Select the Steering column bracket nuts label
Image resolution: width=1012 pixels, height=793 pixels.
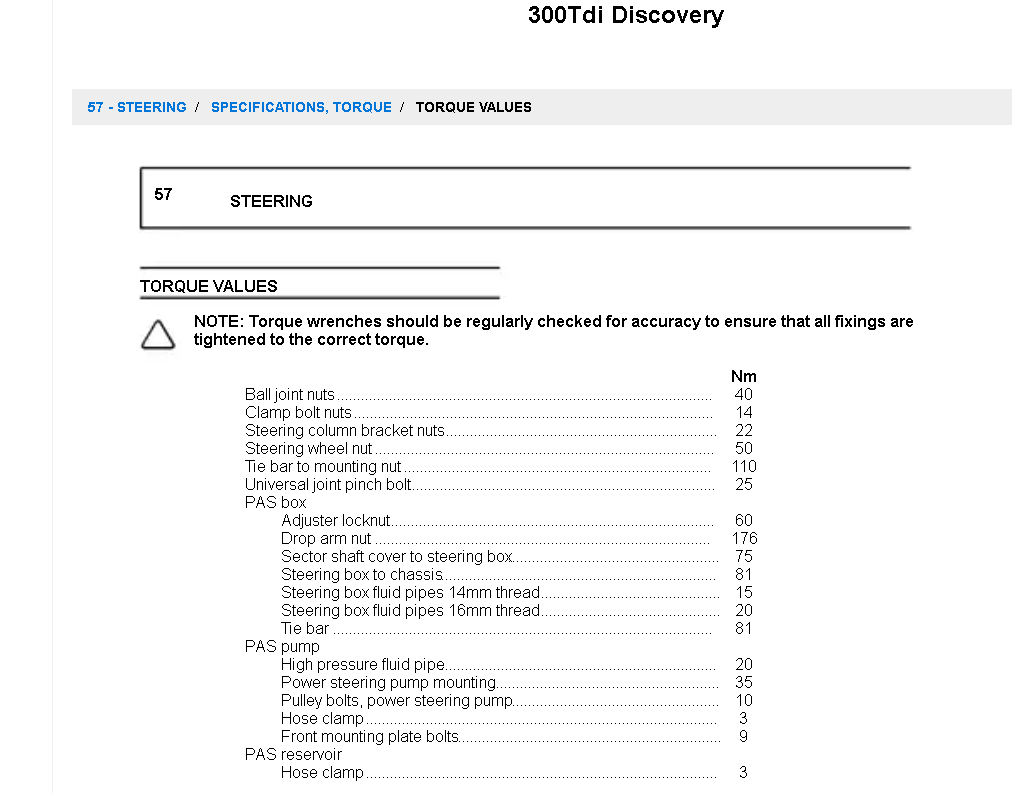tap(345, 430)
